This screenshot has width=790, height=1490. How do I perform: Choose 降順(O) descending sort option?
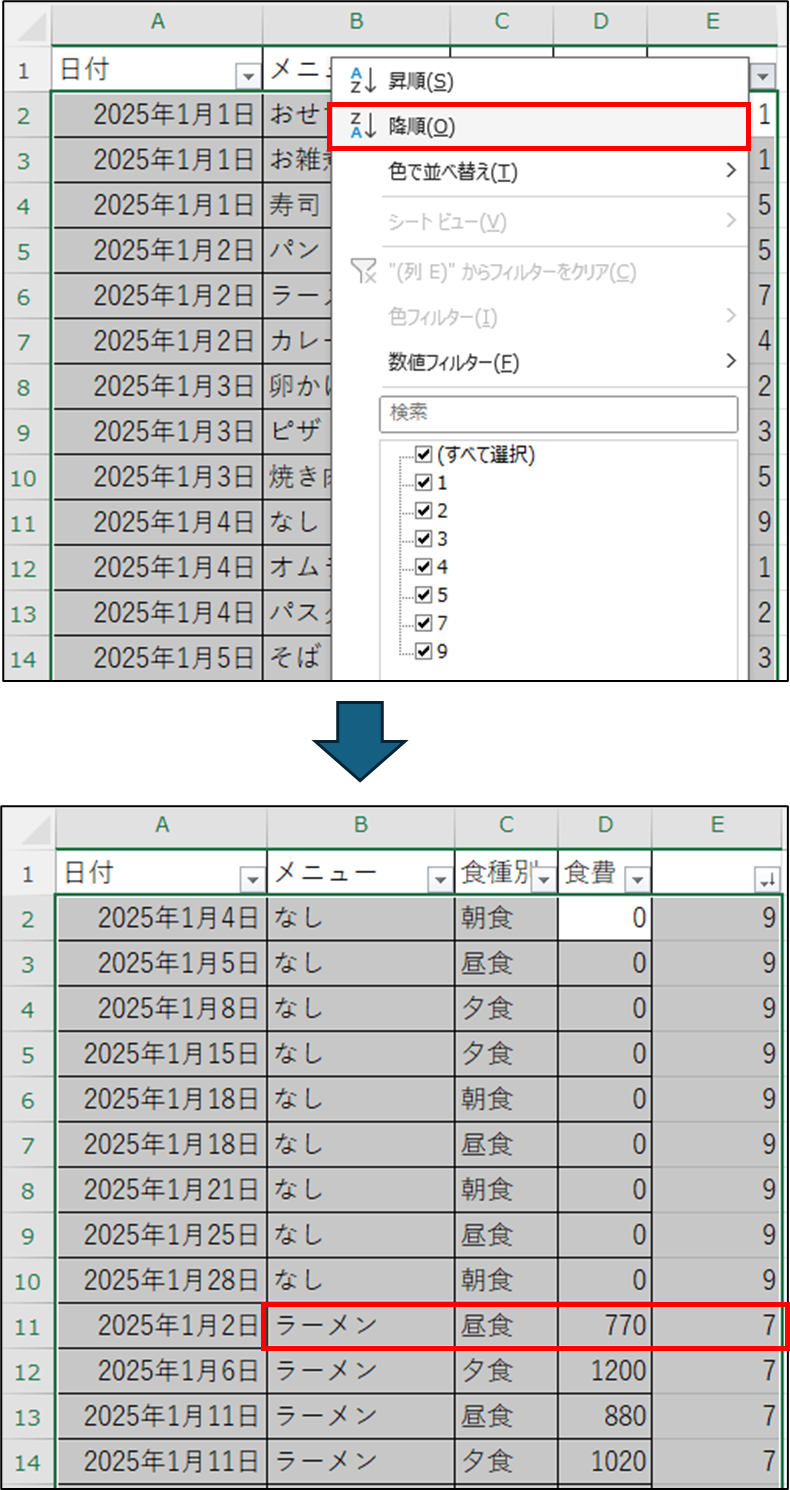[538, 126]
